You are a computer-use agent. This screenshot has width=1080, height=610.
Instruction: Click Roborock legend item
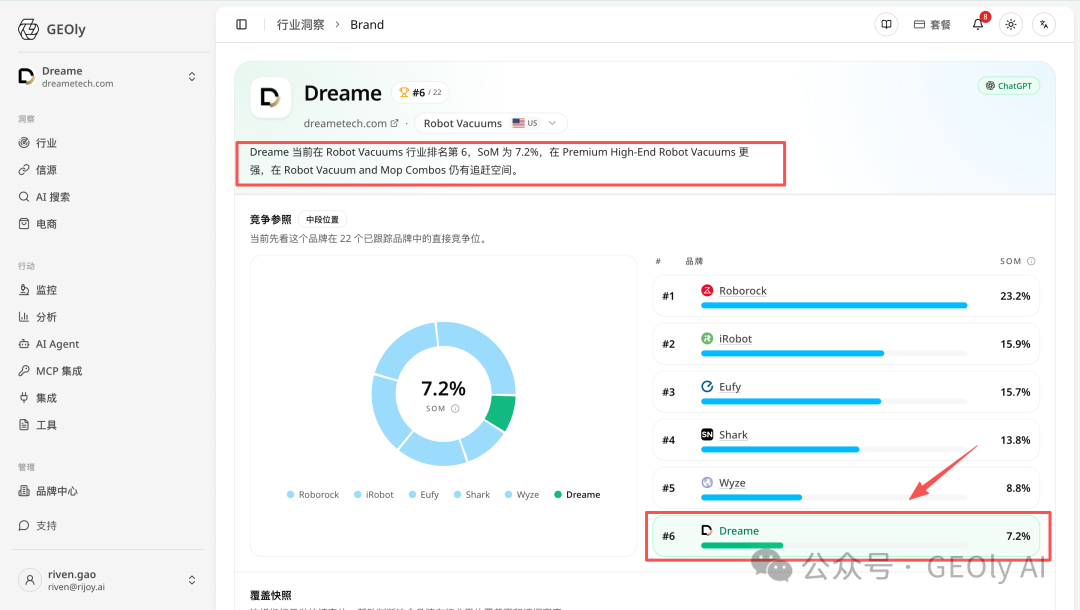[x=313, y=494]
